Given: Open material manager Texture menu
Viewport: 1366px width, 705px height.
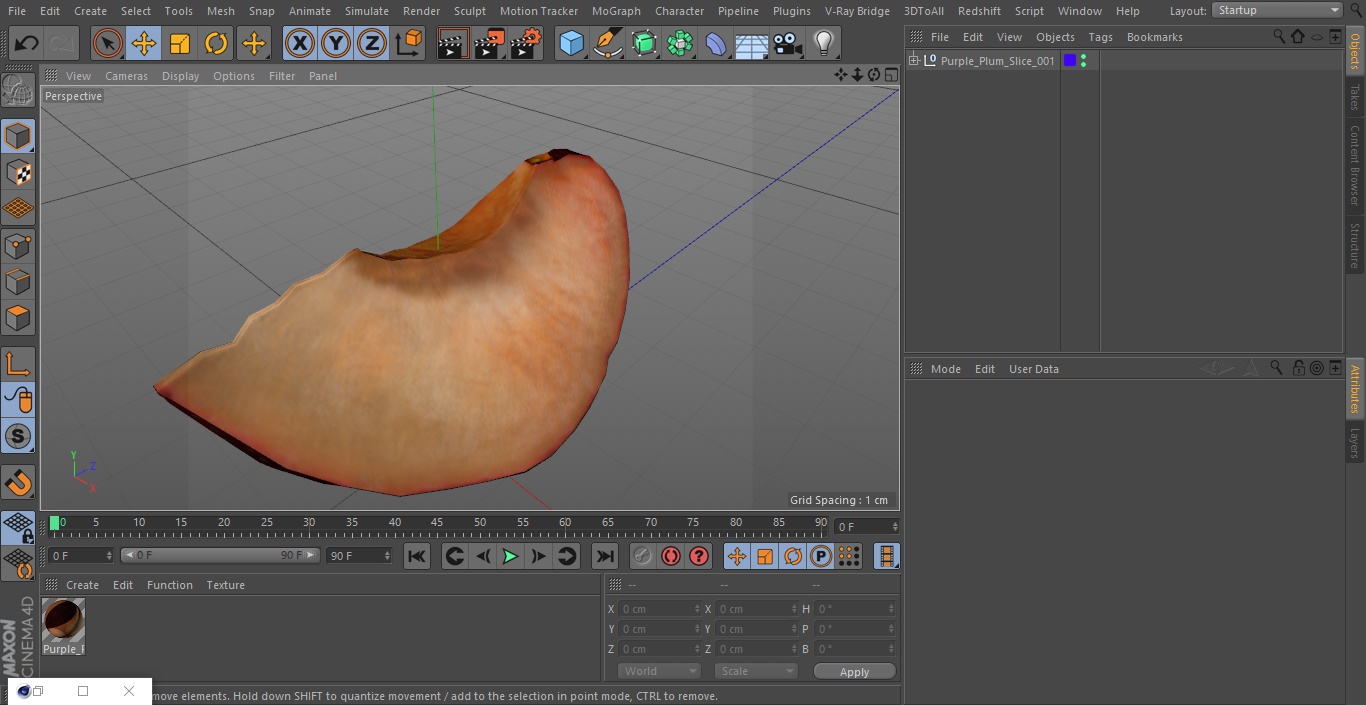Looking at the screenshot, I should (x=225, y=585).
